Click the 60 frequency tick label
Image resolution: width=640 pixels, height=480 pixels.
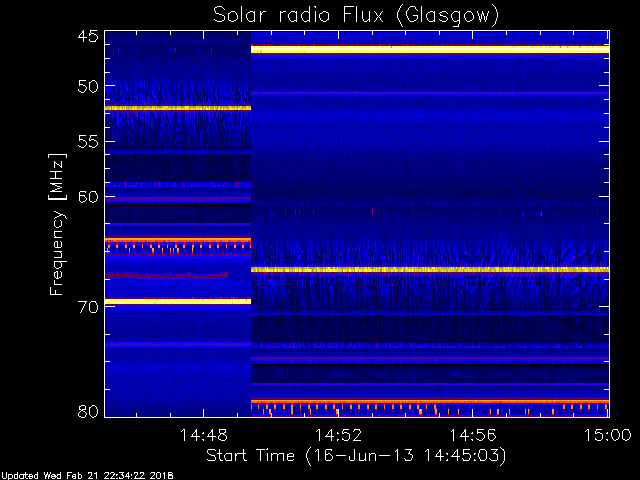point(88,197)
